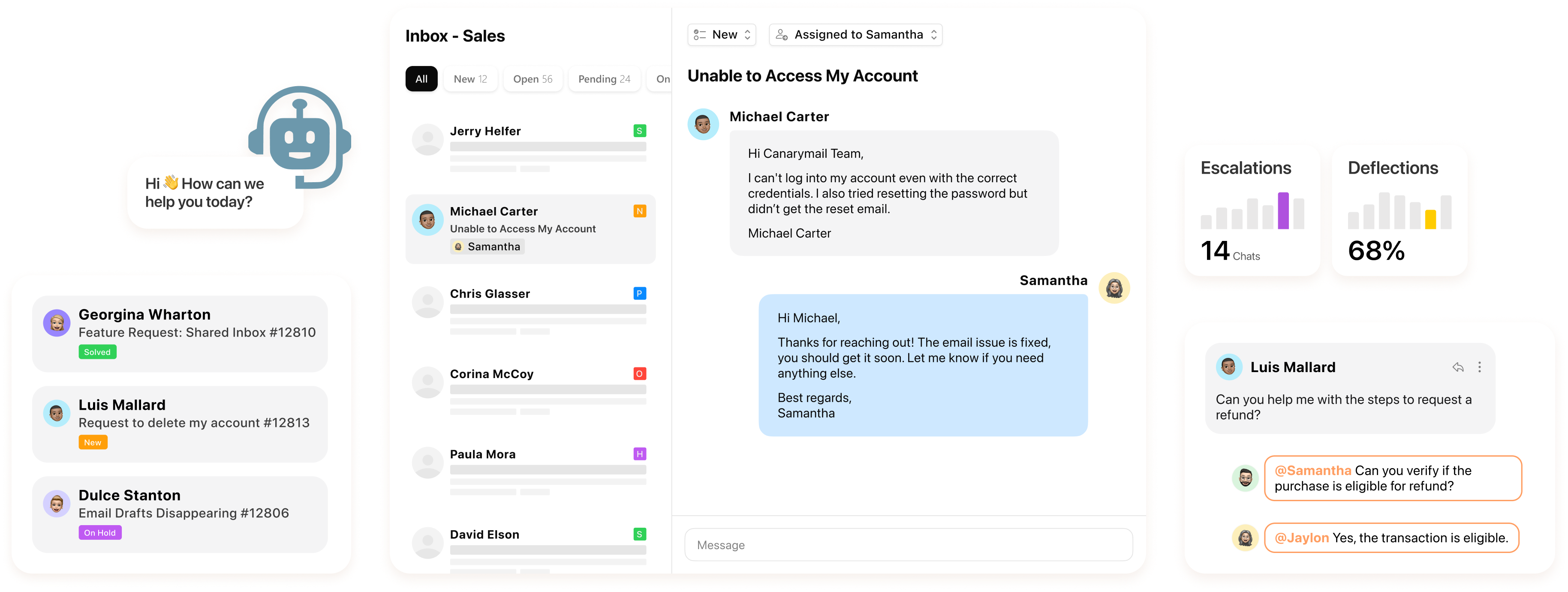This screenshot has height=592, width=1568.
Task: Click Michael Carter avatar in conversation header
Action: click(x=703, y=125)
